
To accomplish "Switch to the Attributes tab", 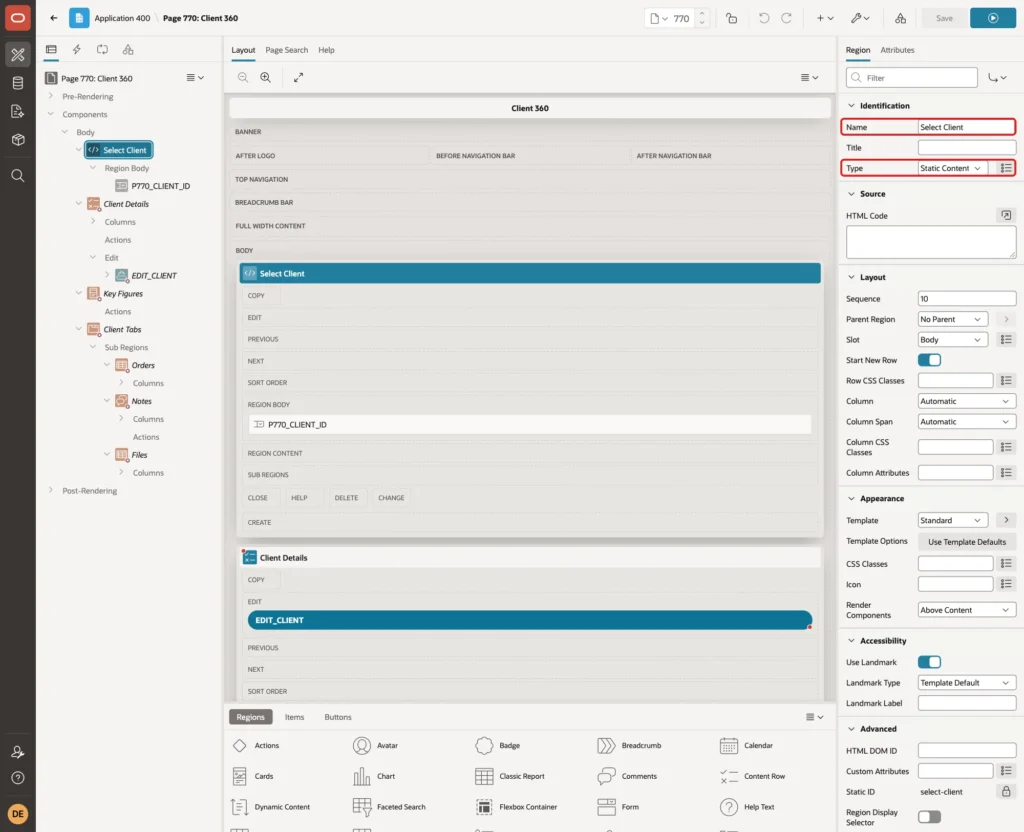I will coord(897,50).
